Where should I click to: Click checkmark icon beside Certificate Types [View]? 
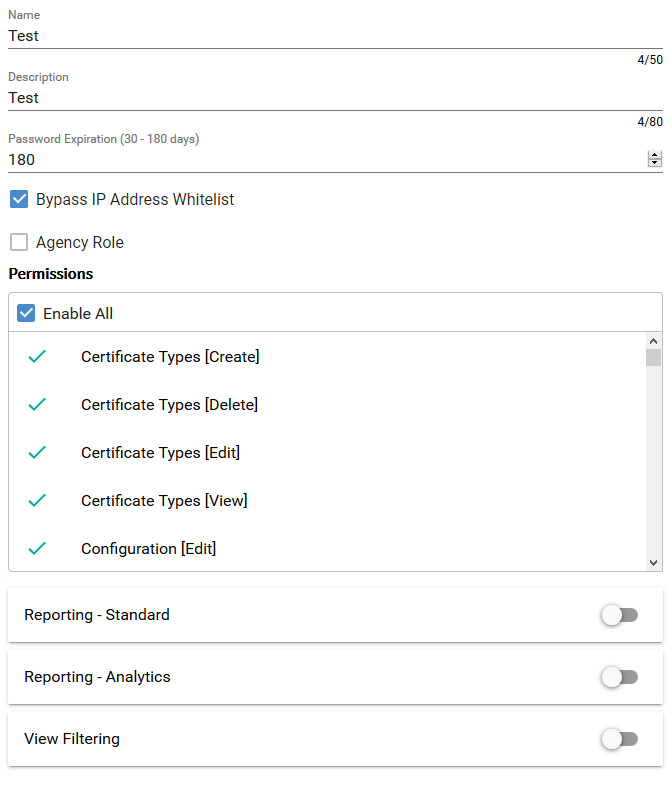(37, 501)
